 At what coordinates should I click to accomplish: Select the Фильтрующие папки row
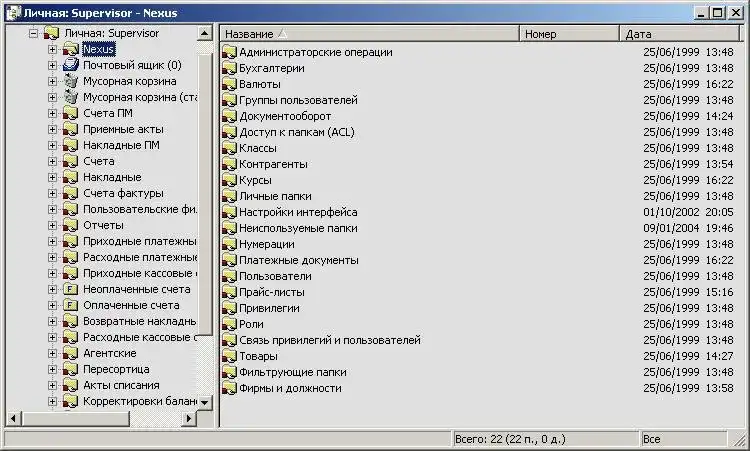point(479,372)
